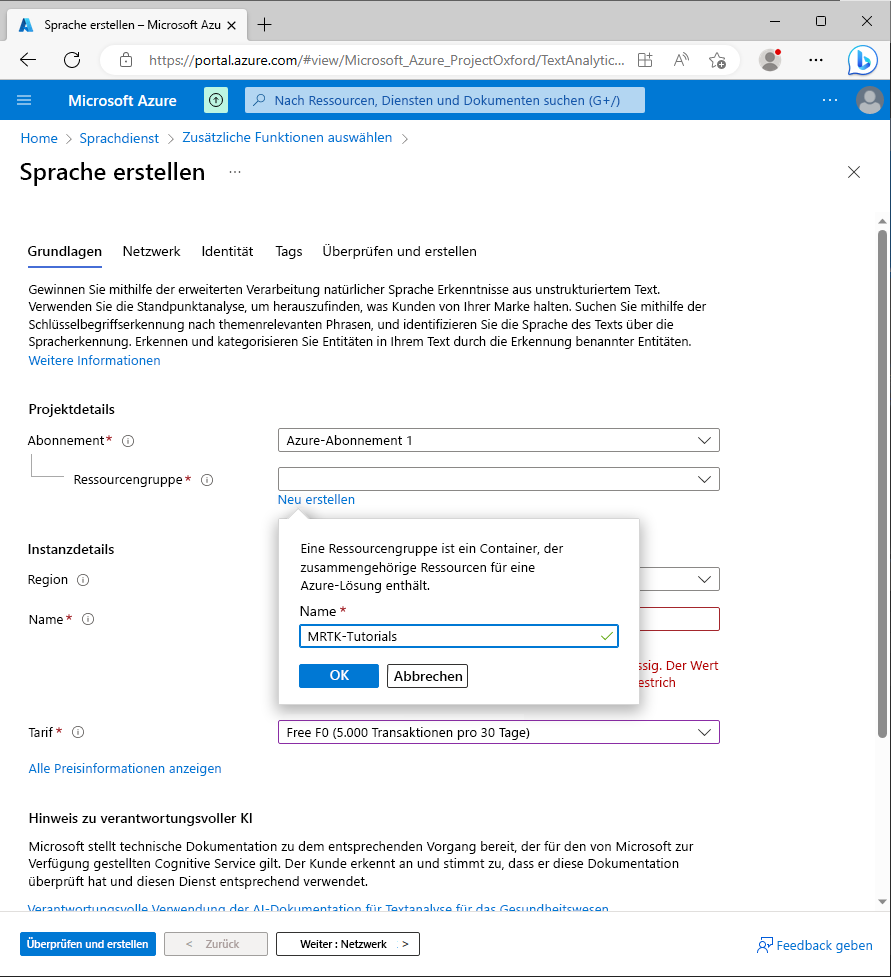This screenshot has width=891, height=977.
Task: Open the Azure header more options ellipsis
Action: coord(830,100)
